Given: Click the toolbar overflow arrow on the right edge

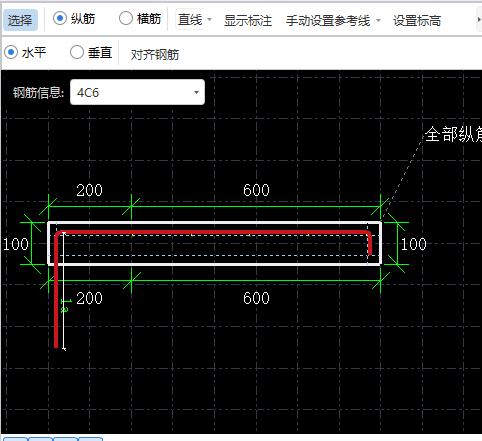Looking at the screenshot, I should pos(479,20).
